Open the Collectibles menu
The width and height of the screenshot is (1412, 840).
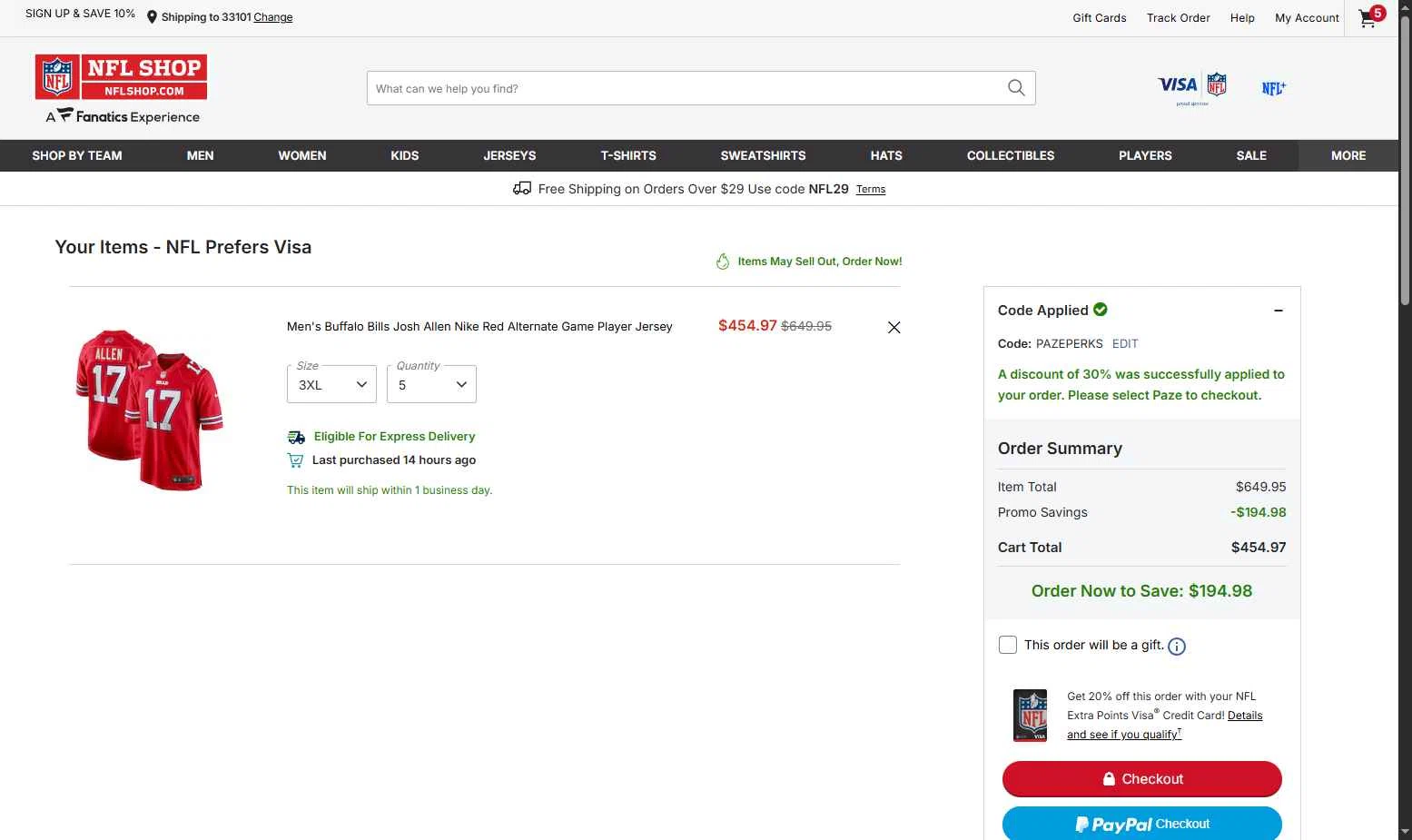tap(1011, 155)
